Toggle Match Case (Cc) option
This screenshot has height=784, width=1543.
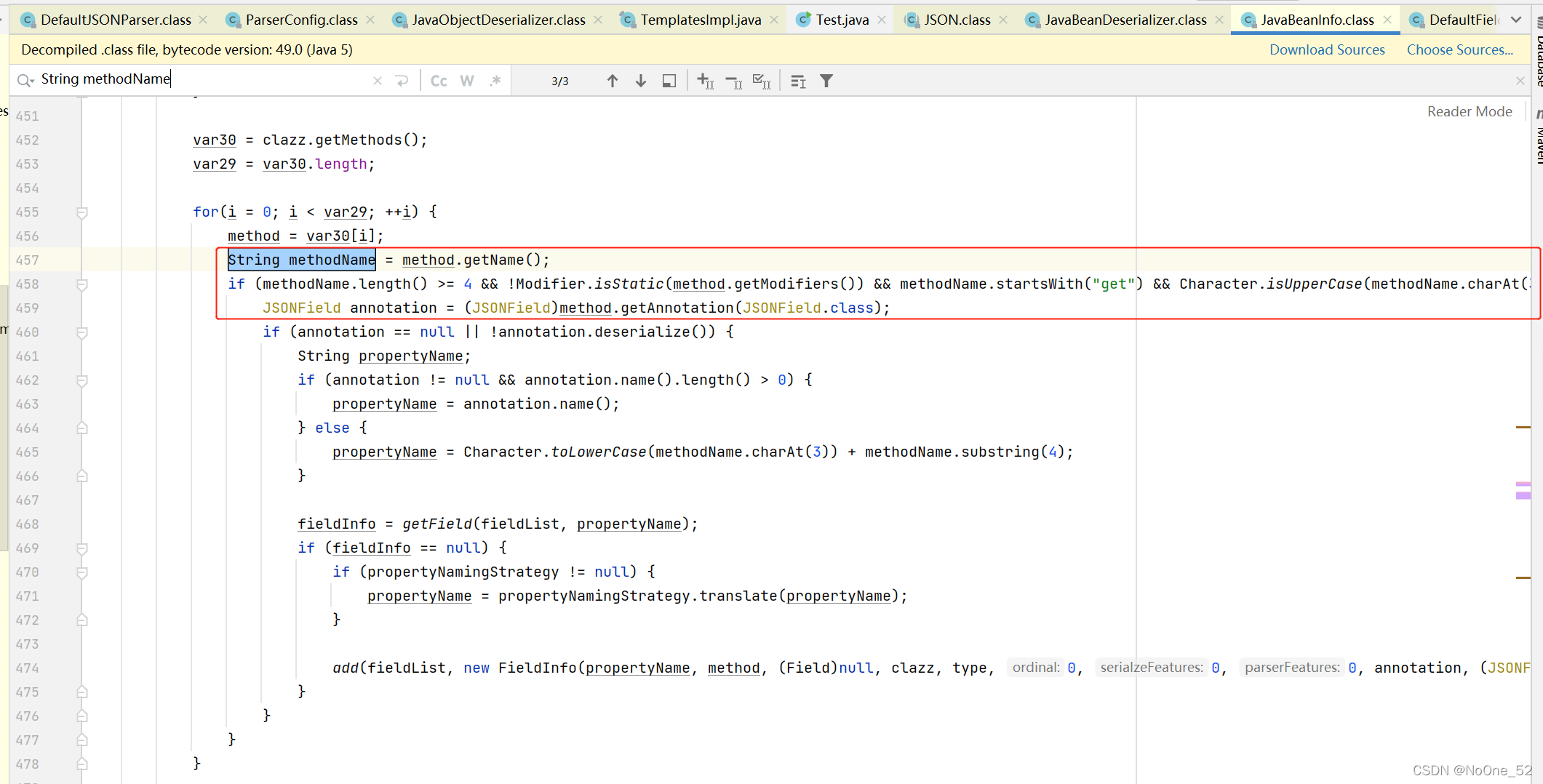439,81
